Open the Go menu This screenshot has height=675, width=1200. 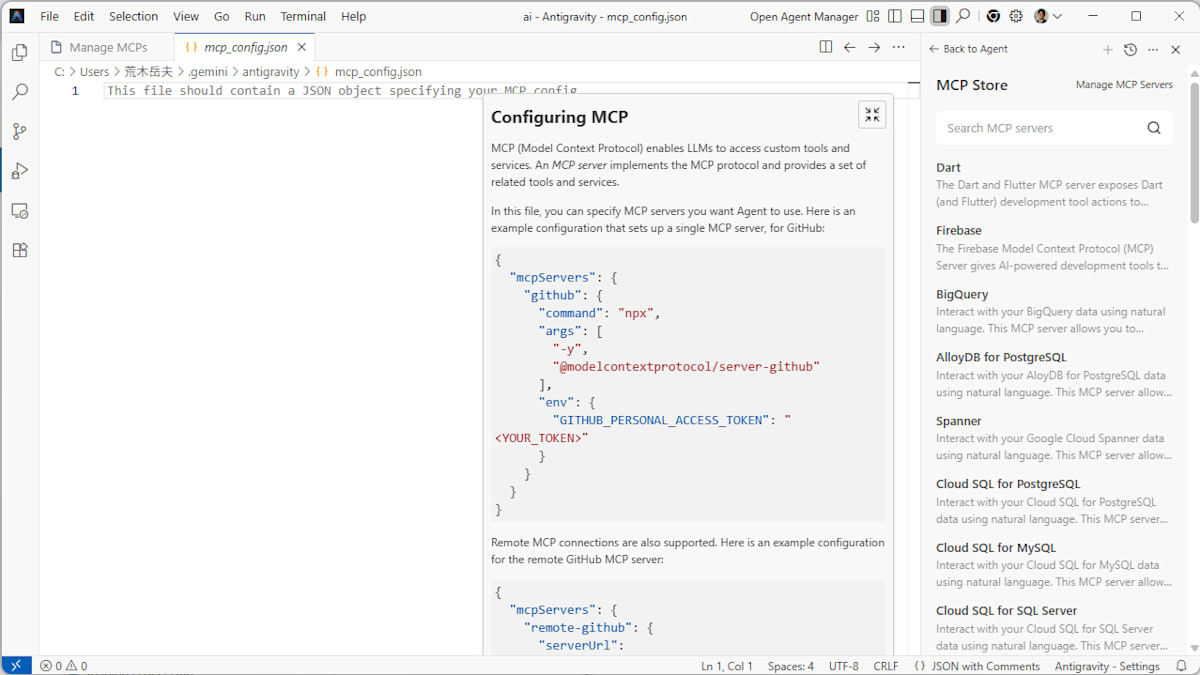(x=222, y=16)
